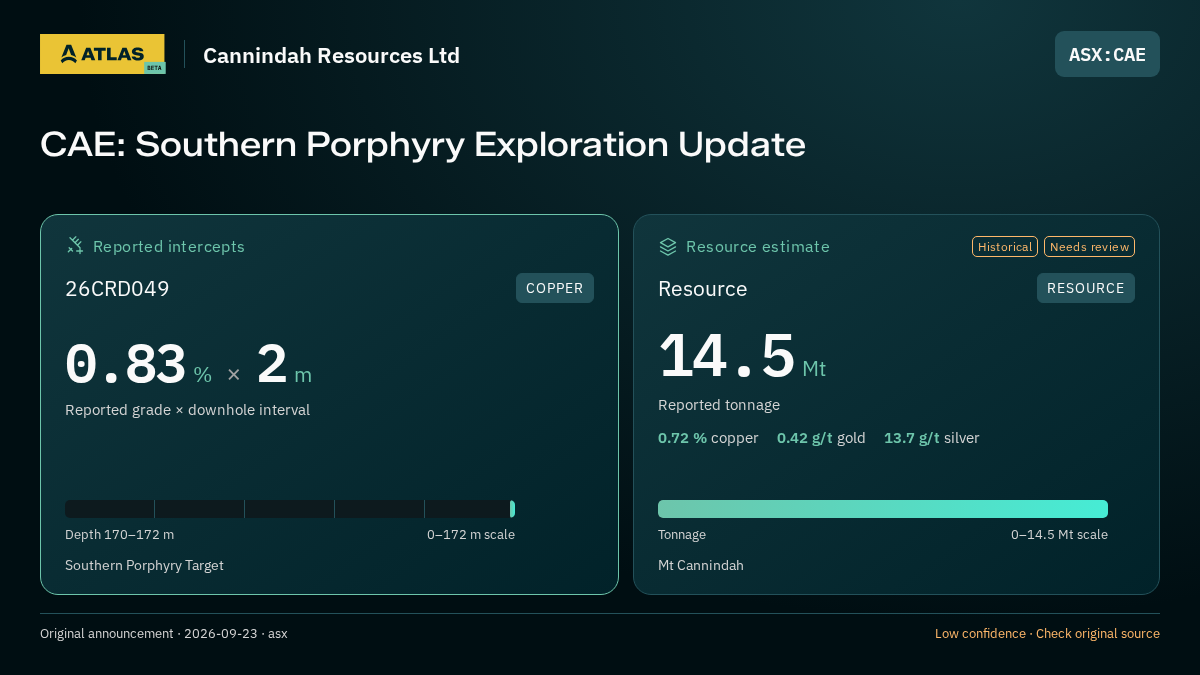Viewport: 1200px width, 675px height.
Task: Click the 0.42 g/t gold grade
Action: [x=821, y=438]
